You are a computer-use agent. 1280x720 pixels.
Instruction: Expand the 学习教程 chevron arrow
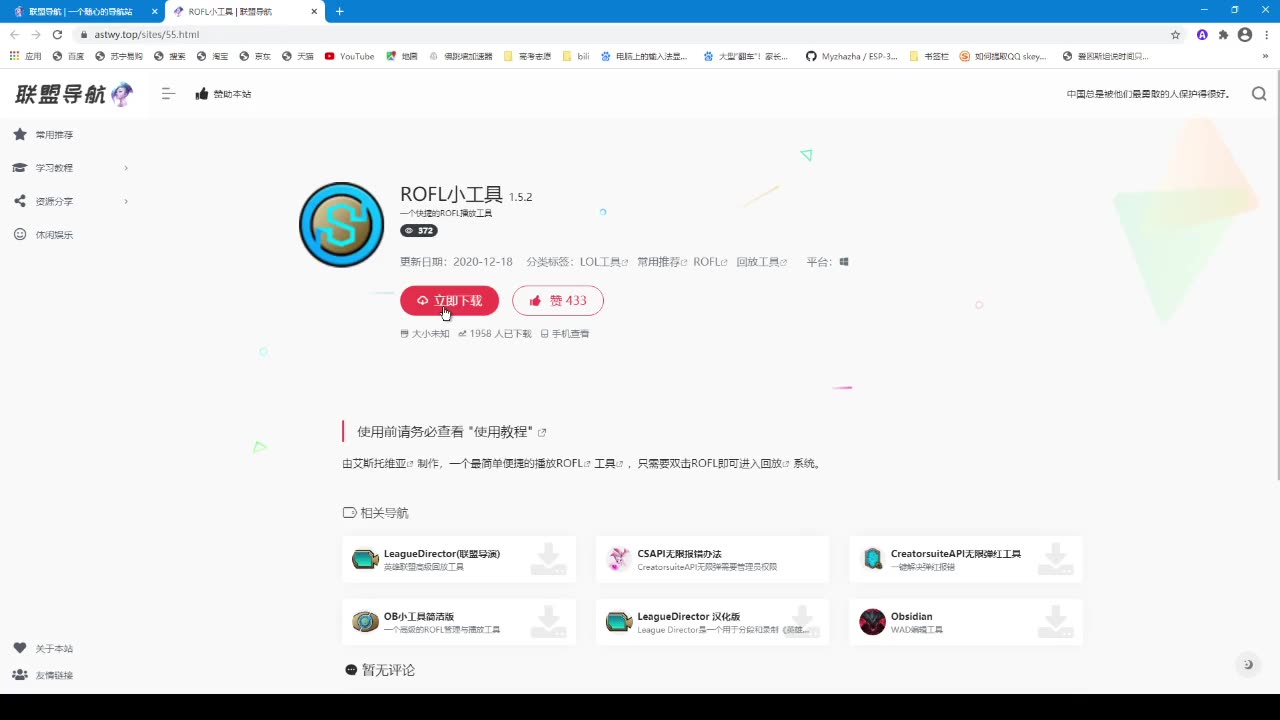pos(126,168)
